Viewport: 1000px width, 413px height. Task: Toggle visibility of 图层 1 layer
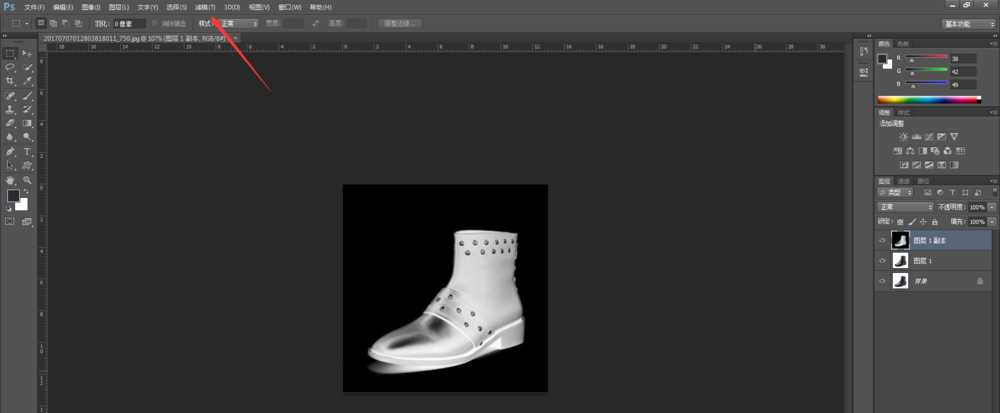882,261
